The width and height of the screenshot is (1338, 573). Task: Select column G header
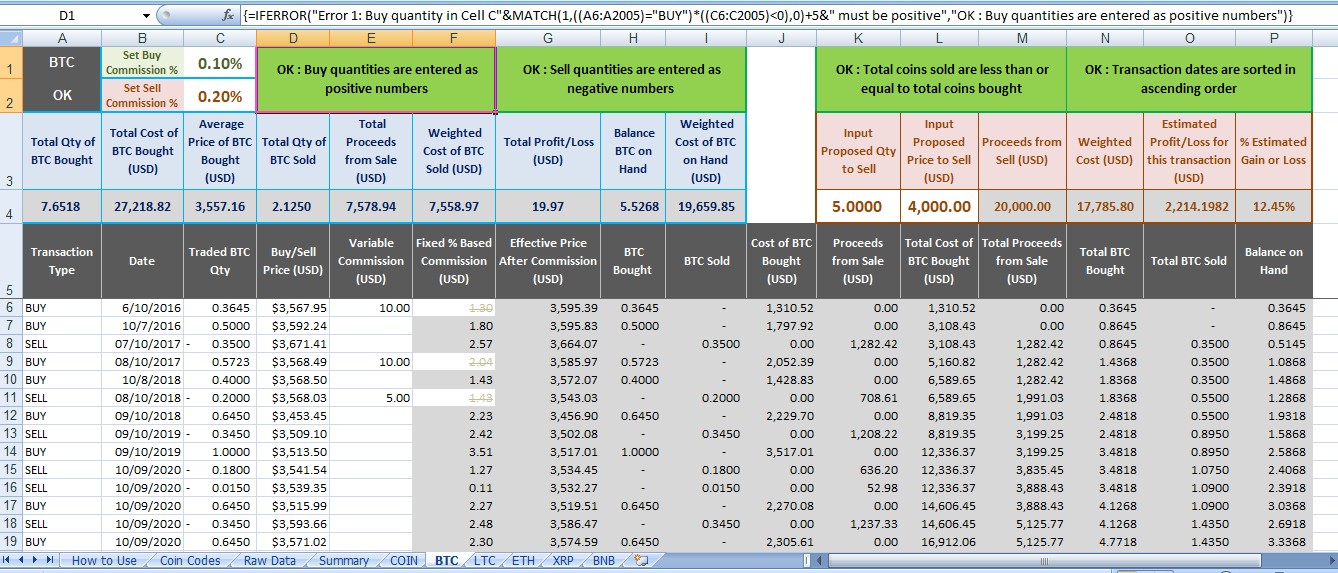pyautogui.click(x=547, y=38)
